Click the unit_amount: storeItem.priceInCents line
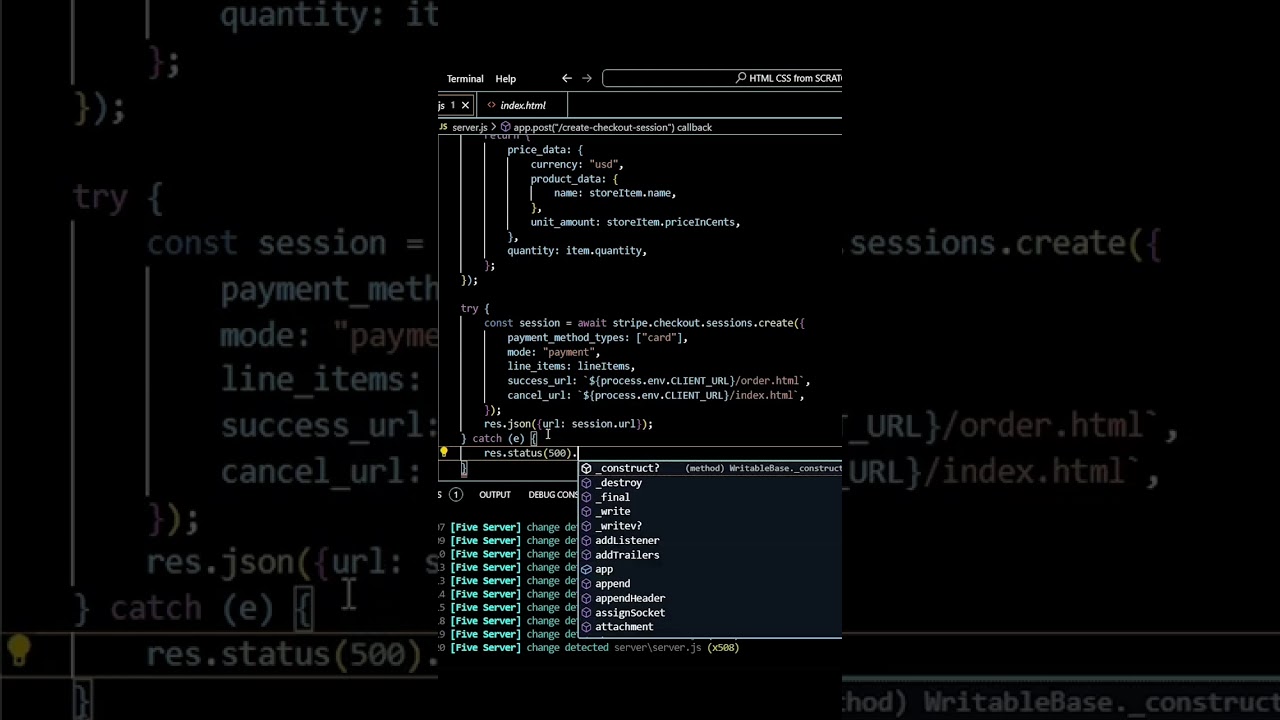Viewport: 1280px width, 720px height. (x=635, y=222)
